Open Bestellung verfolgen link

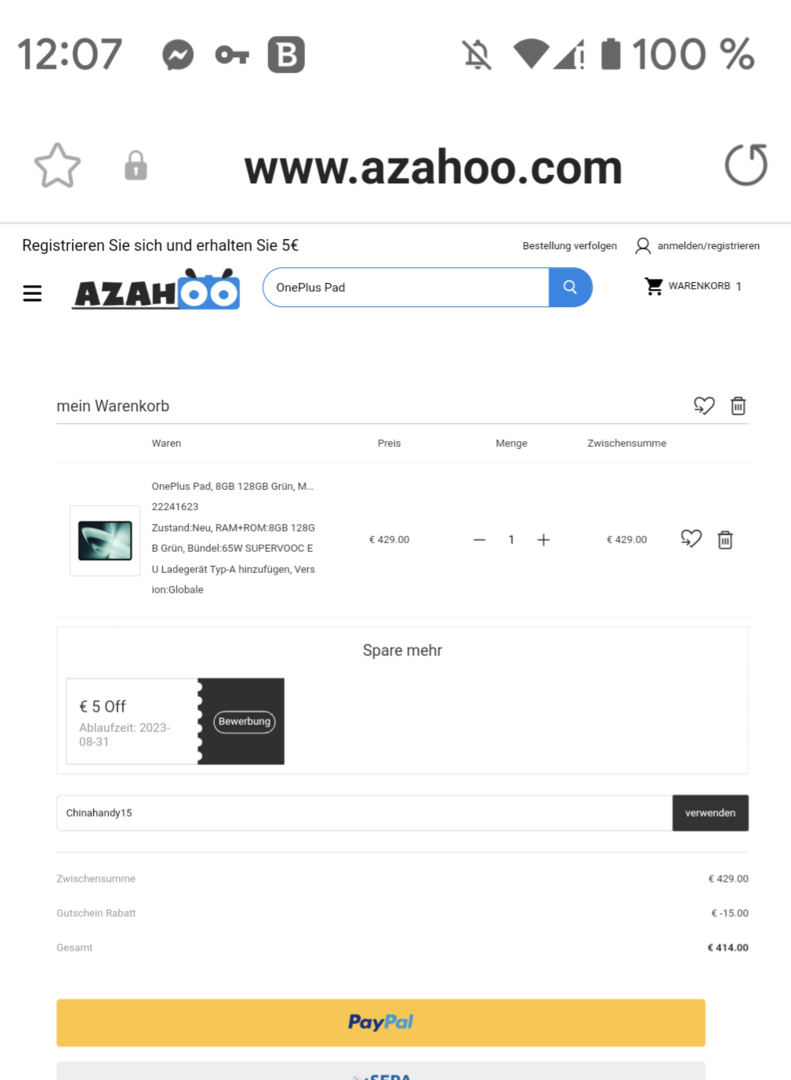coord(570,246)
